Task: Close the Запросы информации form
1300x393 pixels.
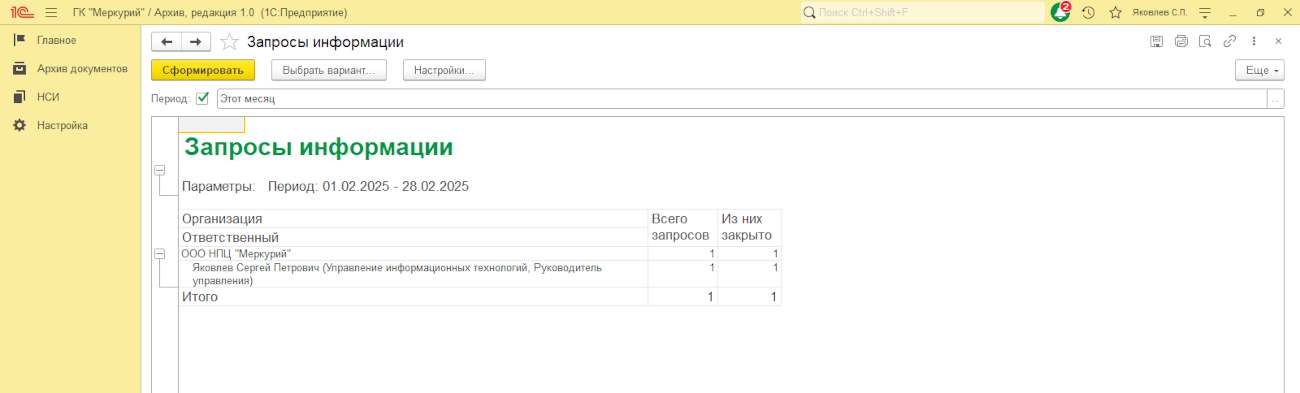Action: click(x=1278, y=41)
